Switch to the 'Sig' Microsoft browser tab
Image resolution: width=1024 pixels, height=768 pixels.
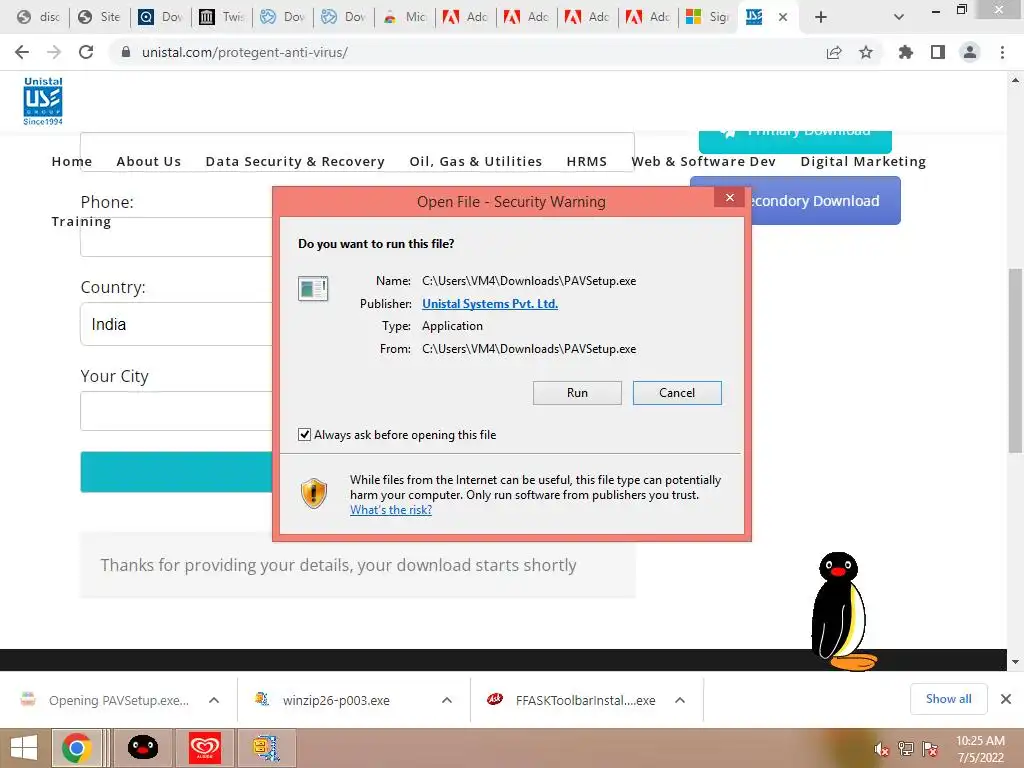(709, 17)
